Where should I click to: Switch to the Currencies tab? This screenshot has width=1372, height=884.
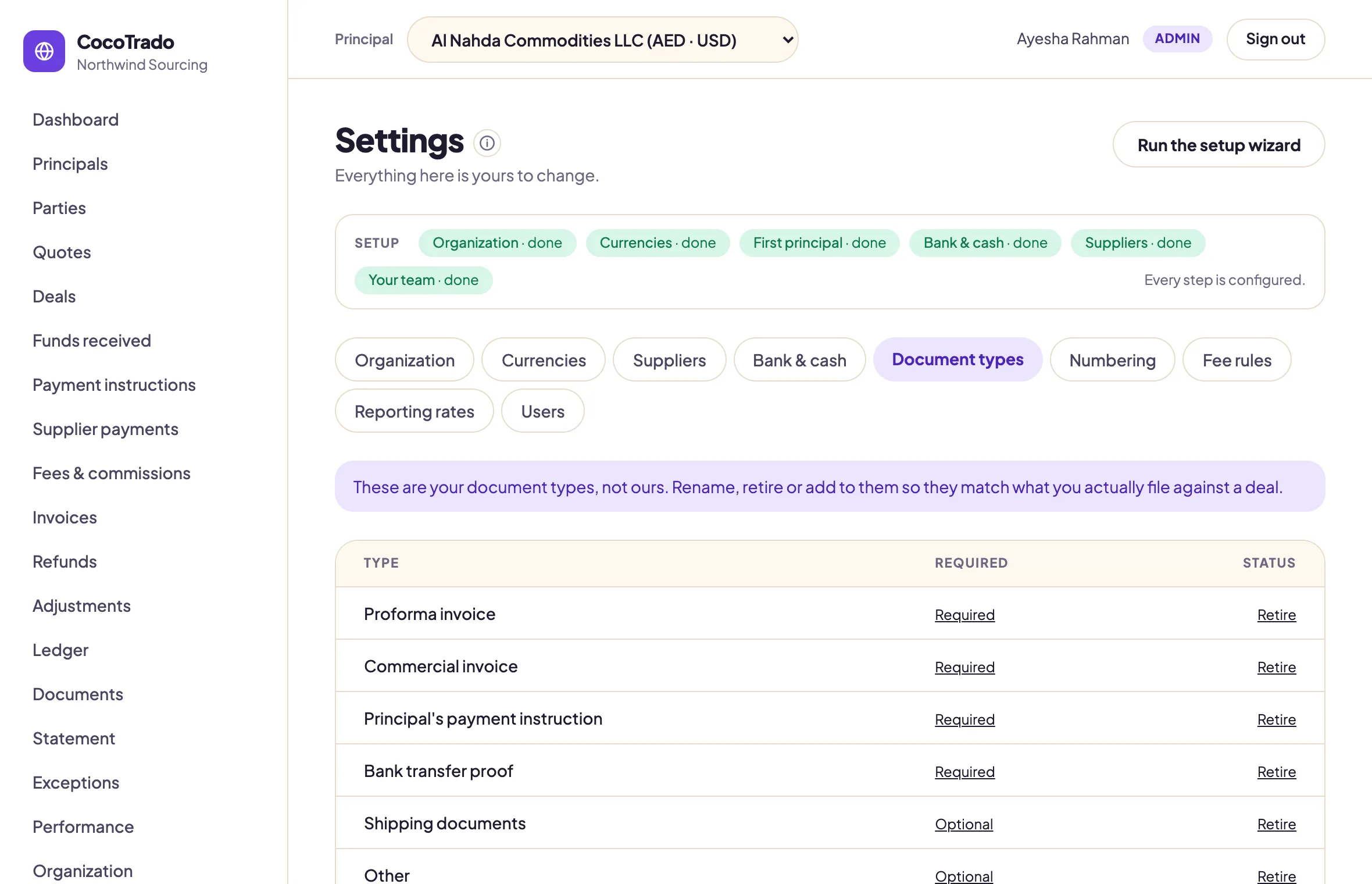[544, 360]
